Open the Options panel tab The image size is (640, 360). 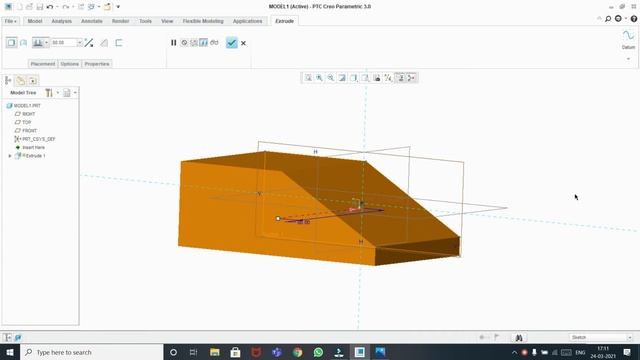(69, 64)
